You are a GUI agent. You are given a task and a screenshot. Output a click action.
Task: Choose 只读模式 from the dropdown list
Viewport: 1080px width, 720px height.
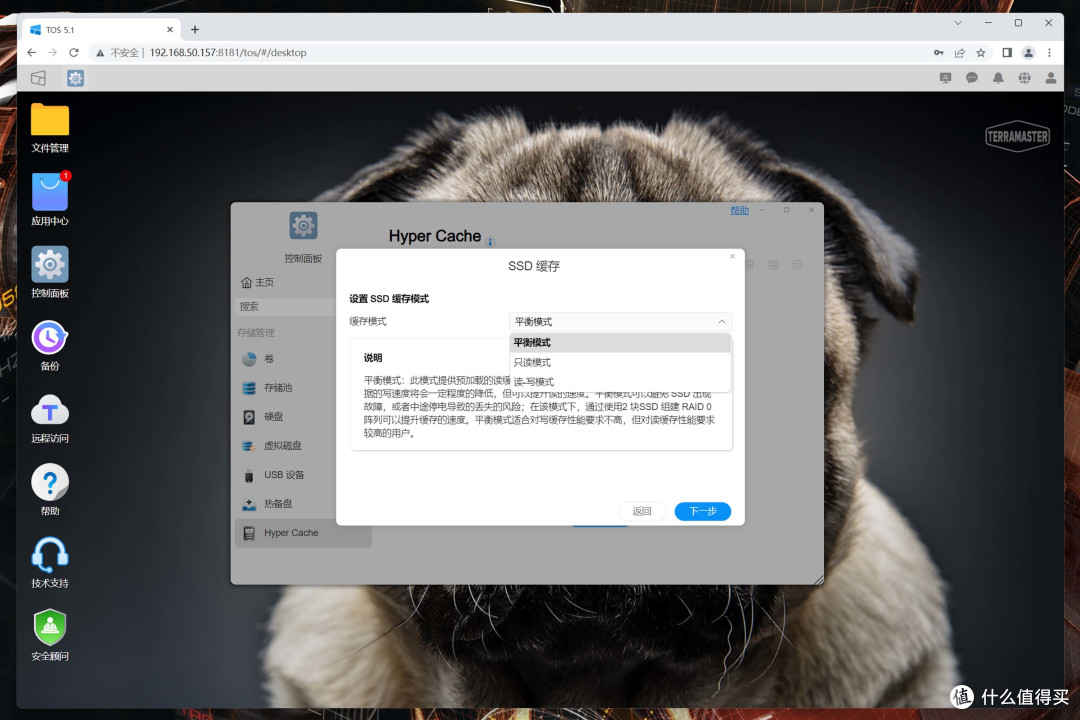pyautogui.click(x=620, y=362)
